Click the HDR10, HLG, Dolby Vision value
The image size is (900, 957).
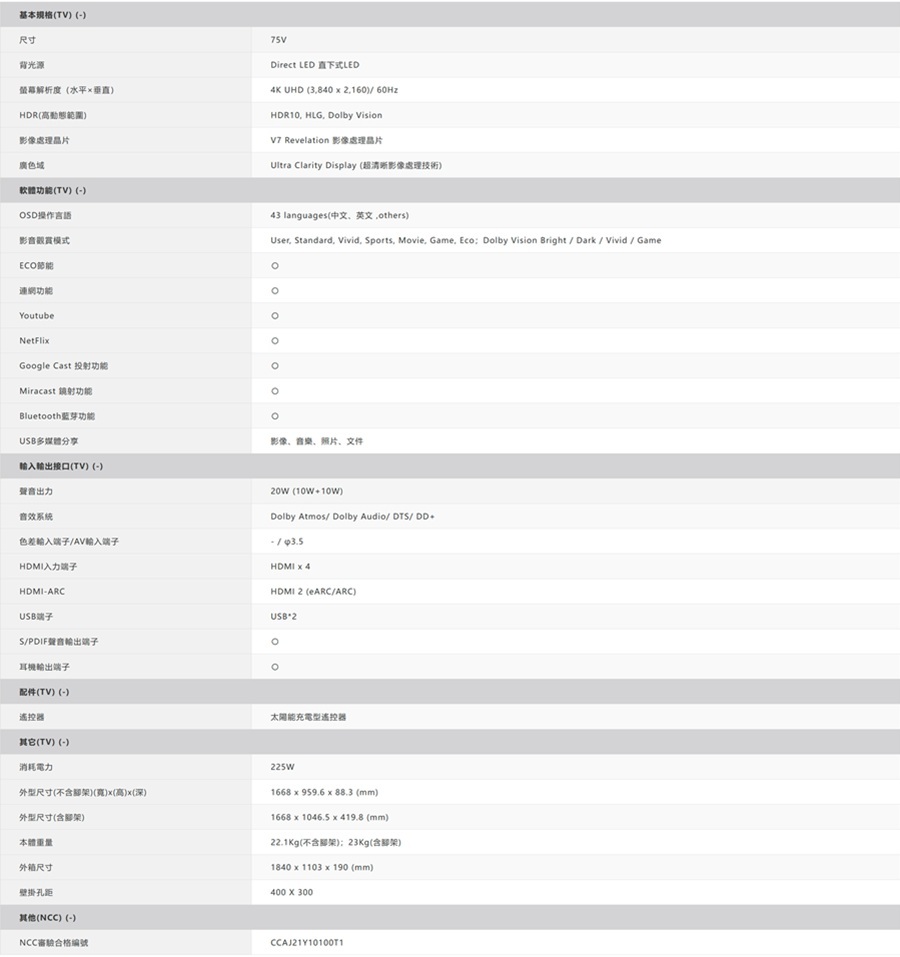(326, 115)
